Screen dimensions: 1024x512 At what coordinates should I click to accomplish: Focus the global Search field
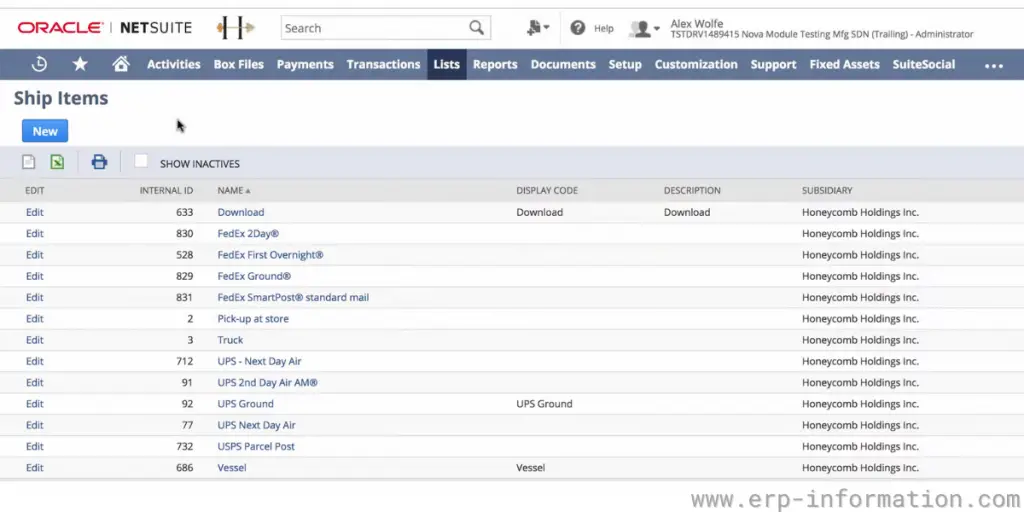pyautogui.click(x=376, y=28)
